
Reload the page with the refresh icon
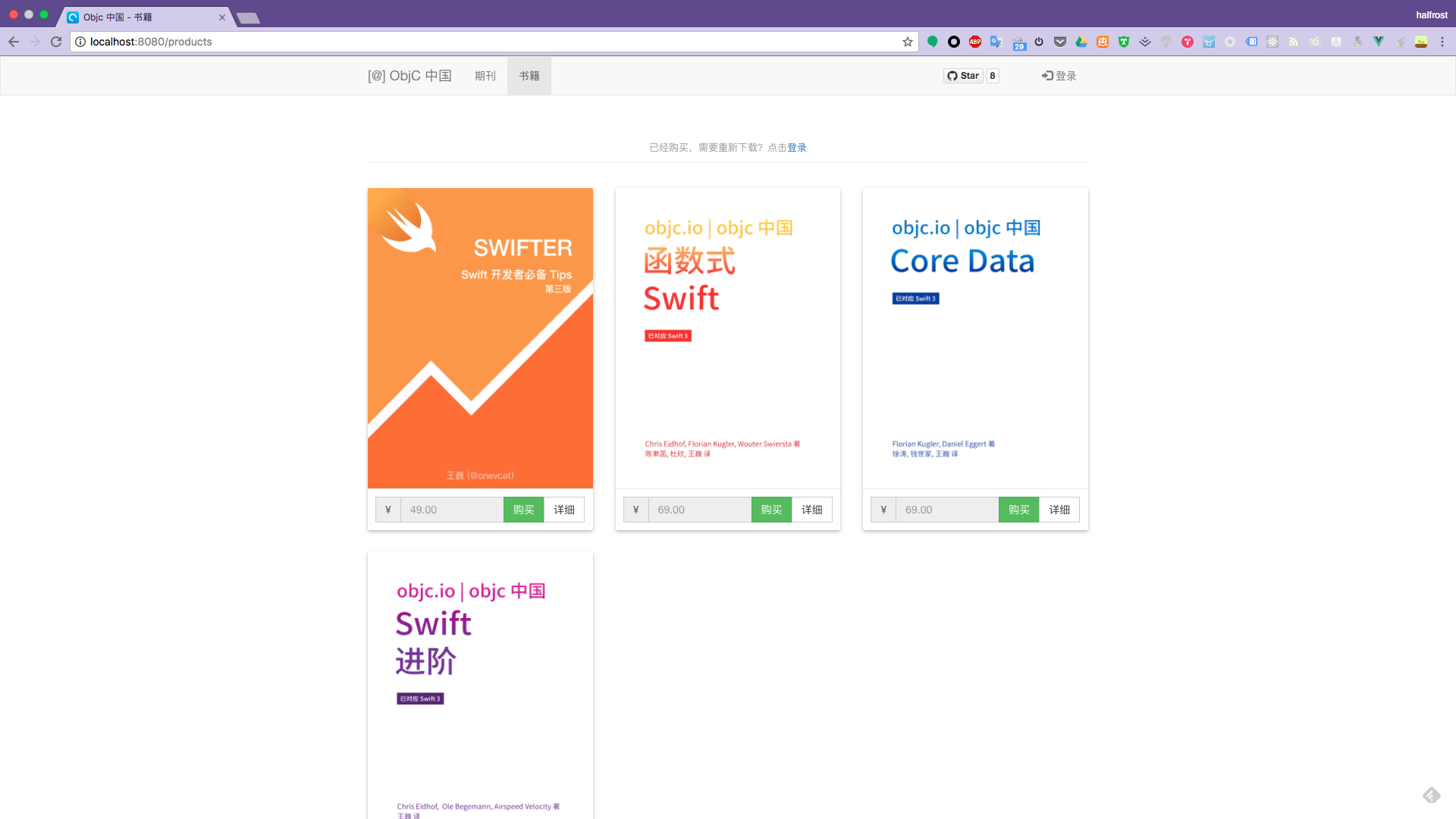pyautogui.click(x=56, y=42)
